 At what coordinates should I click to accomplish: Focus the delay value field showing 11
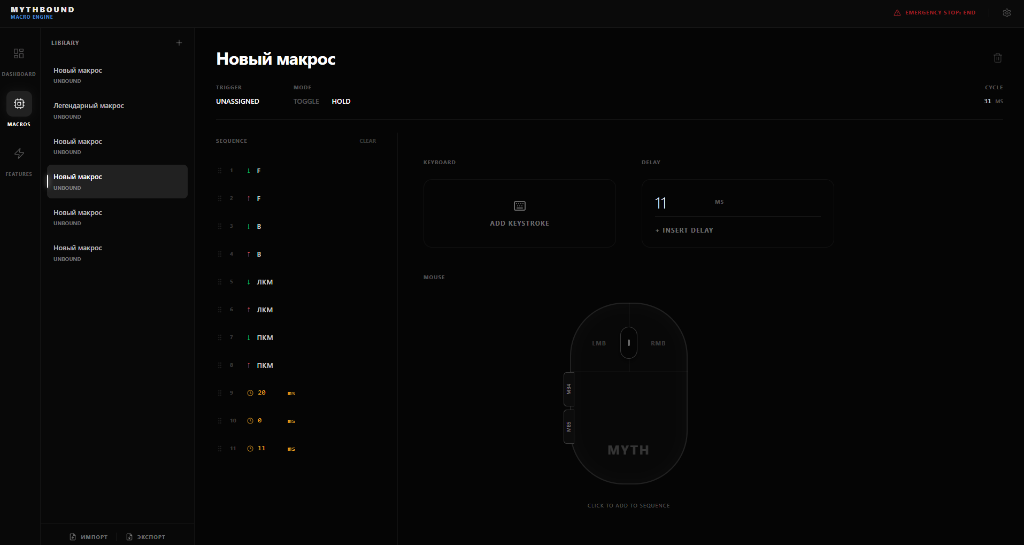tap(682, 203)
